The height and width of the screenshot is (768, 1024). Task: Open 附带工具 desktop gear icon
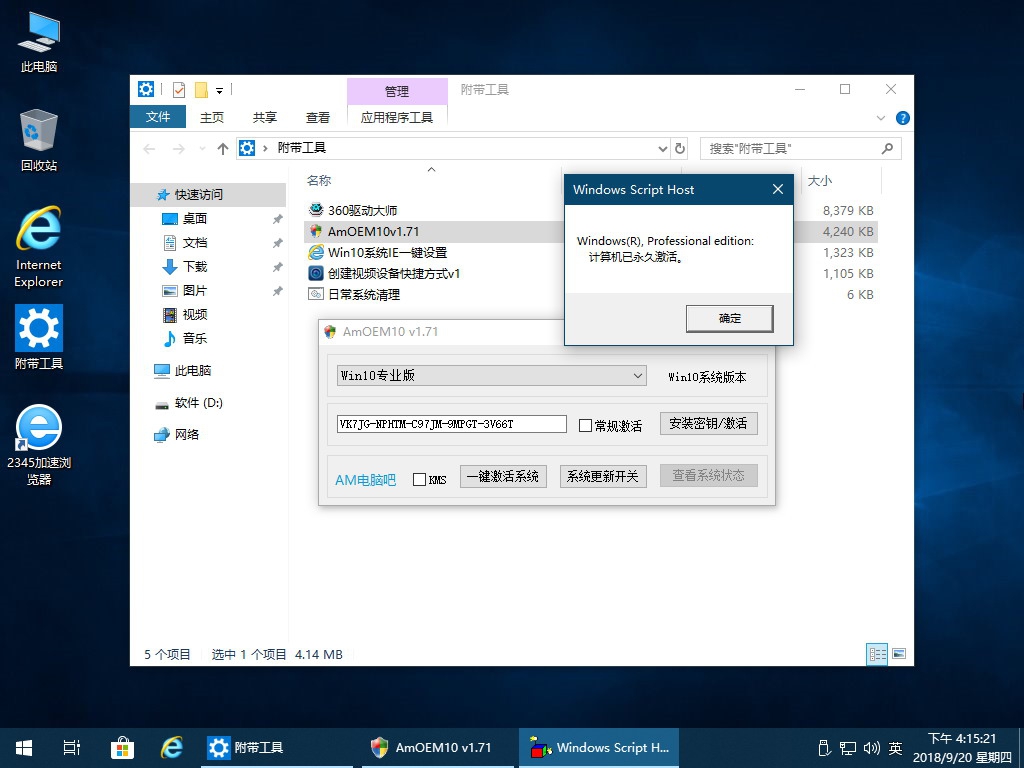39,338
